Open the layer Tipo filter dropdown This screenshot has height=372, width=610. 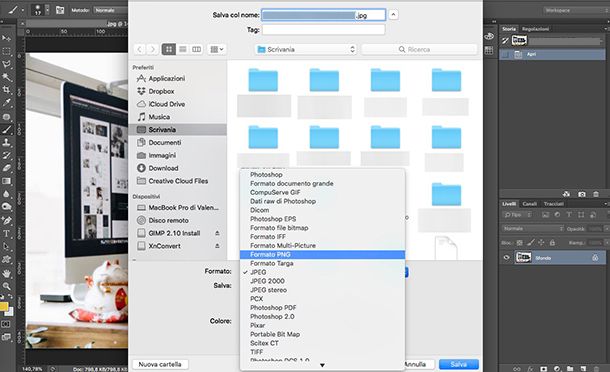pyautogui.click(x=517, y=215)
